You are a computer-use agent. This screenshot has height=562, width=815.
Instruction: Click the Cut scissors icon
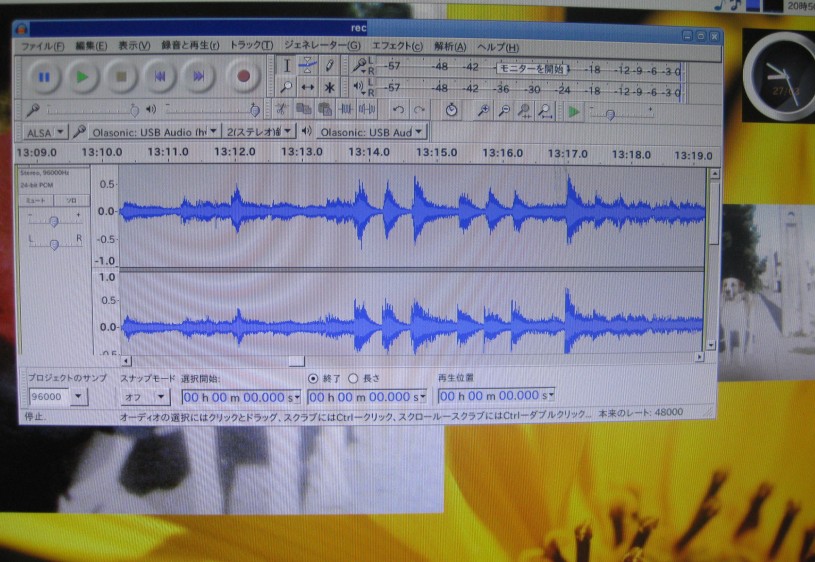point(281,109)
